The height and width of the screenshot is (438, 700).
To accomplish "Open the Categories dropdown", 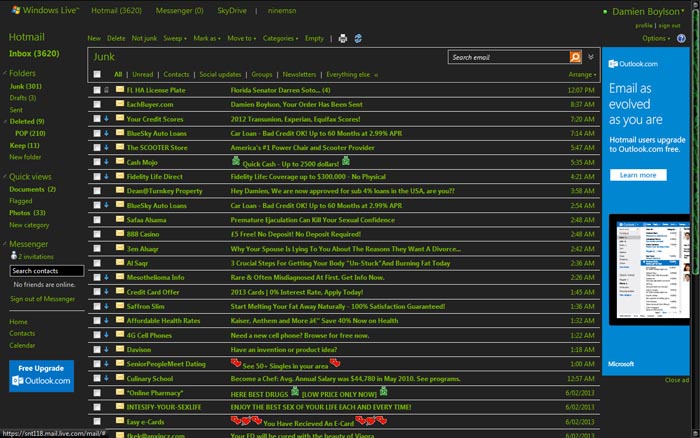I will [x=280, y=38].
